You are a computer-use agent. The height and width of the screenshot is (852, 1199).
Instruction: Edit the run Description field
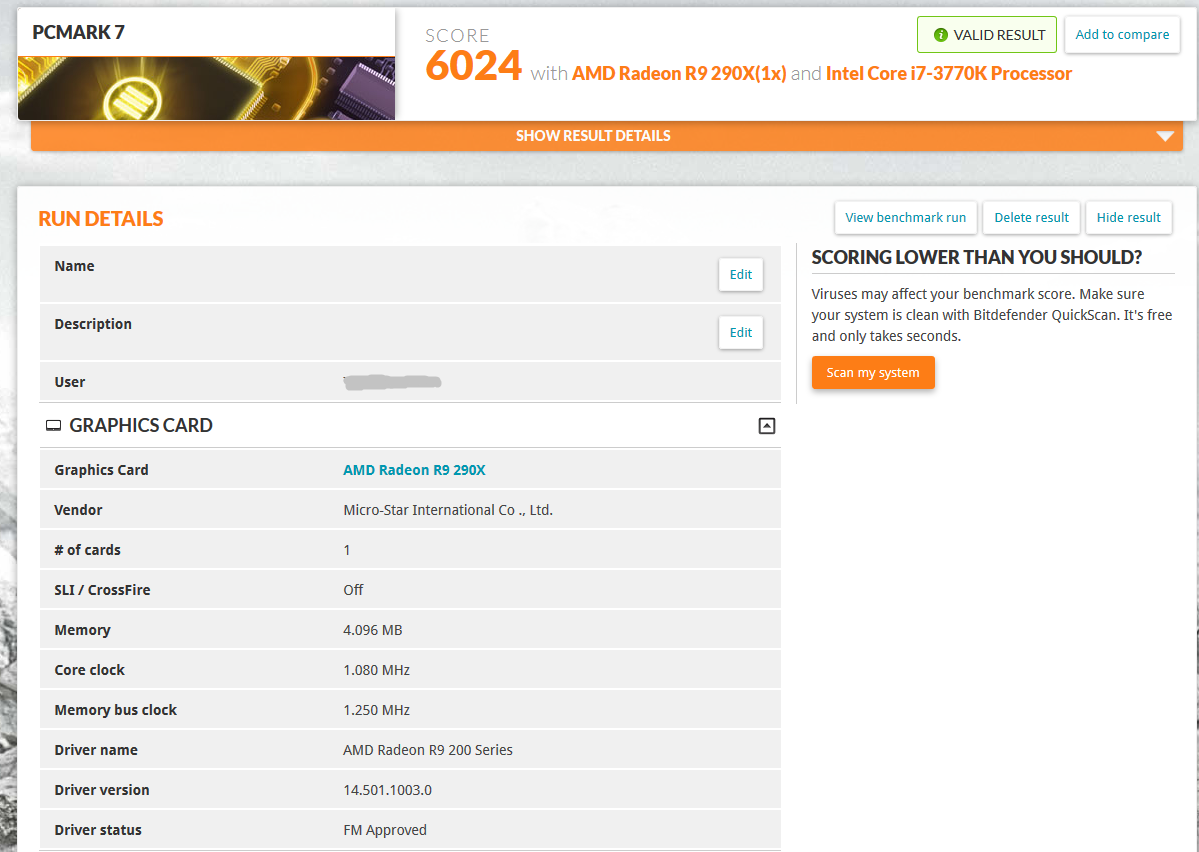point(740,333)
